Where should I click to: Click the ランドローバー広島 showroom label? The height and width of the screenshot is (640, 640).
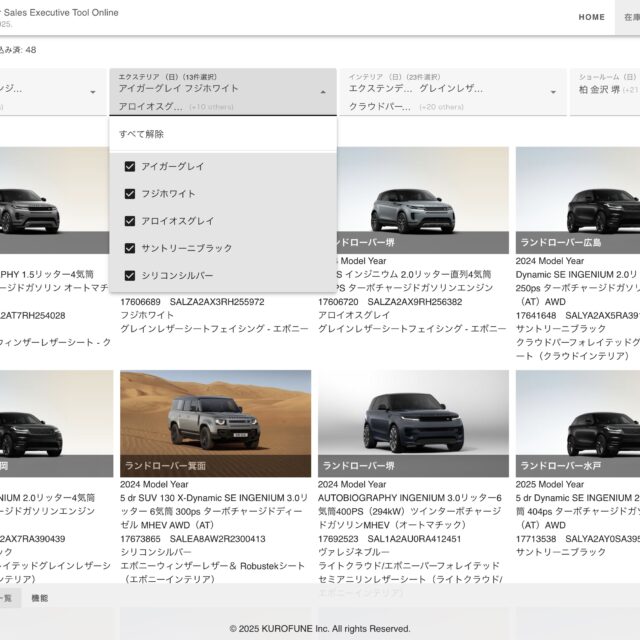(560, 242)
